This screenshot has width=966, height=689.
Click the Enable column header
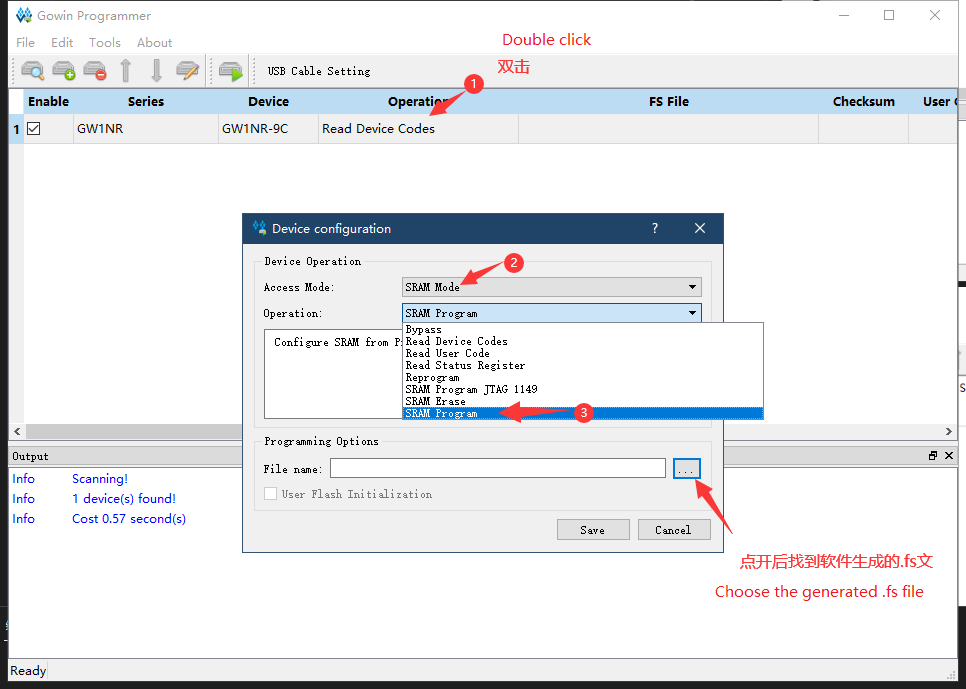coord(49,102)
